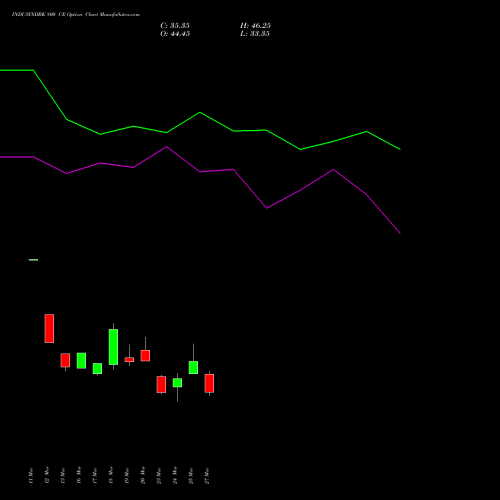This screenshot has width=500, height=500.
Task: Click the close value C: 35.35
Action: (x=175, y=26)
